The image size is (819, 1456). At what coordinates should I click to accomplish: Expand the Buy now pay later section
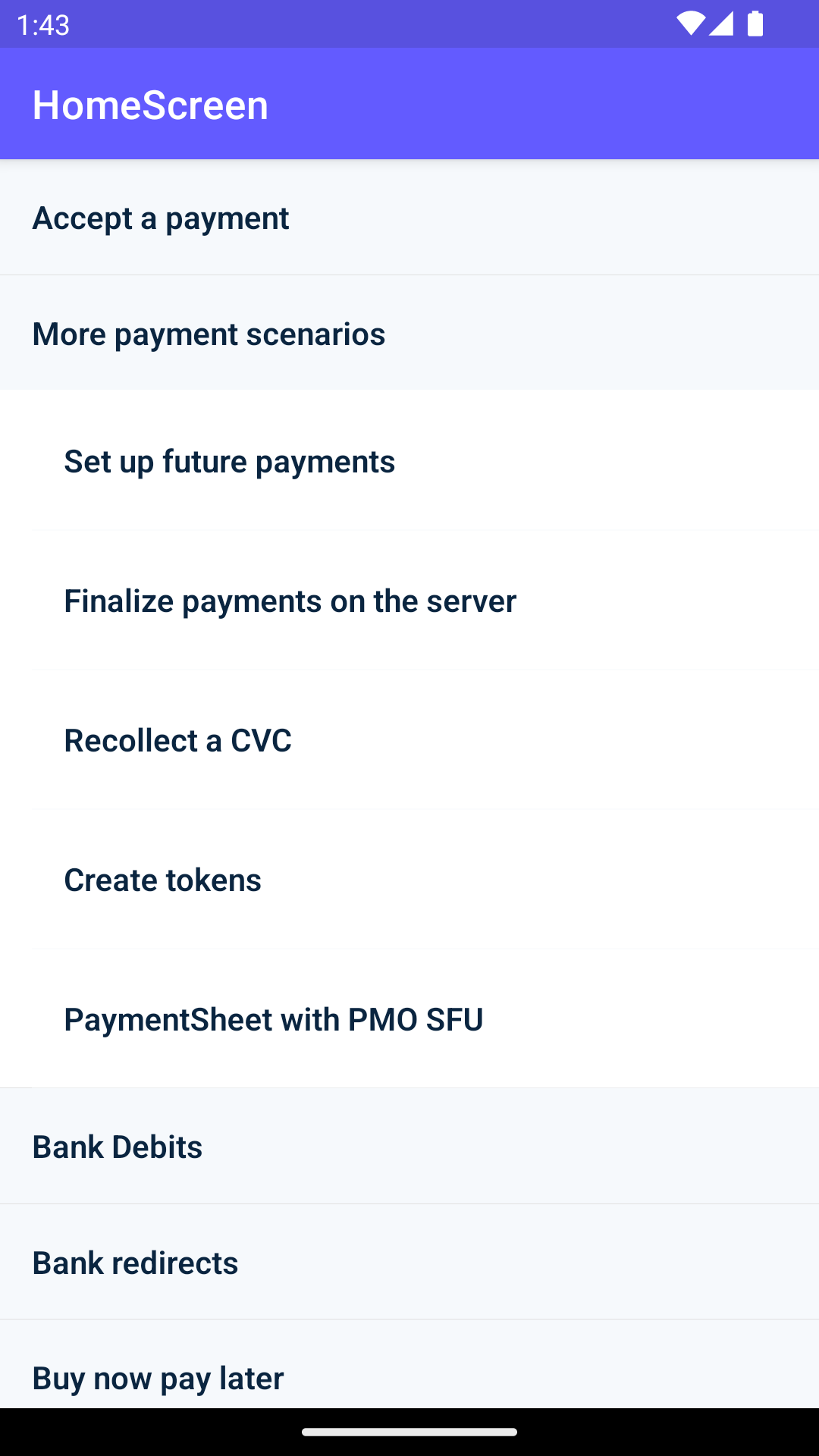158,1378
